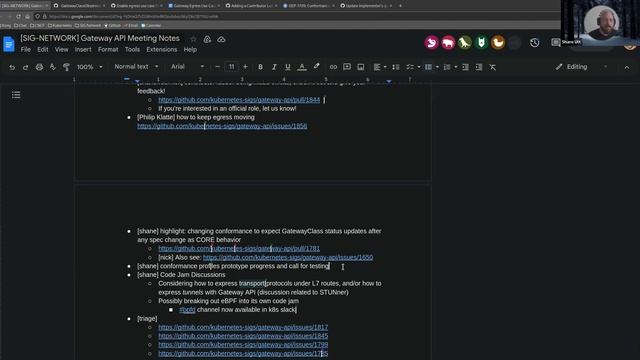Open the Insert menu
The image size is (640, 360).
(83, 49)
